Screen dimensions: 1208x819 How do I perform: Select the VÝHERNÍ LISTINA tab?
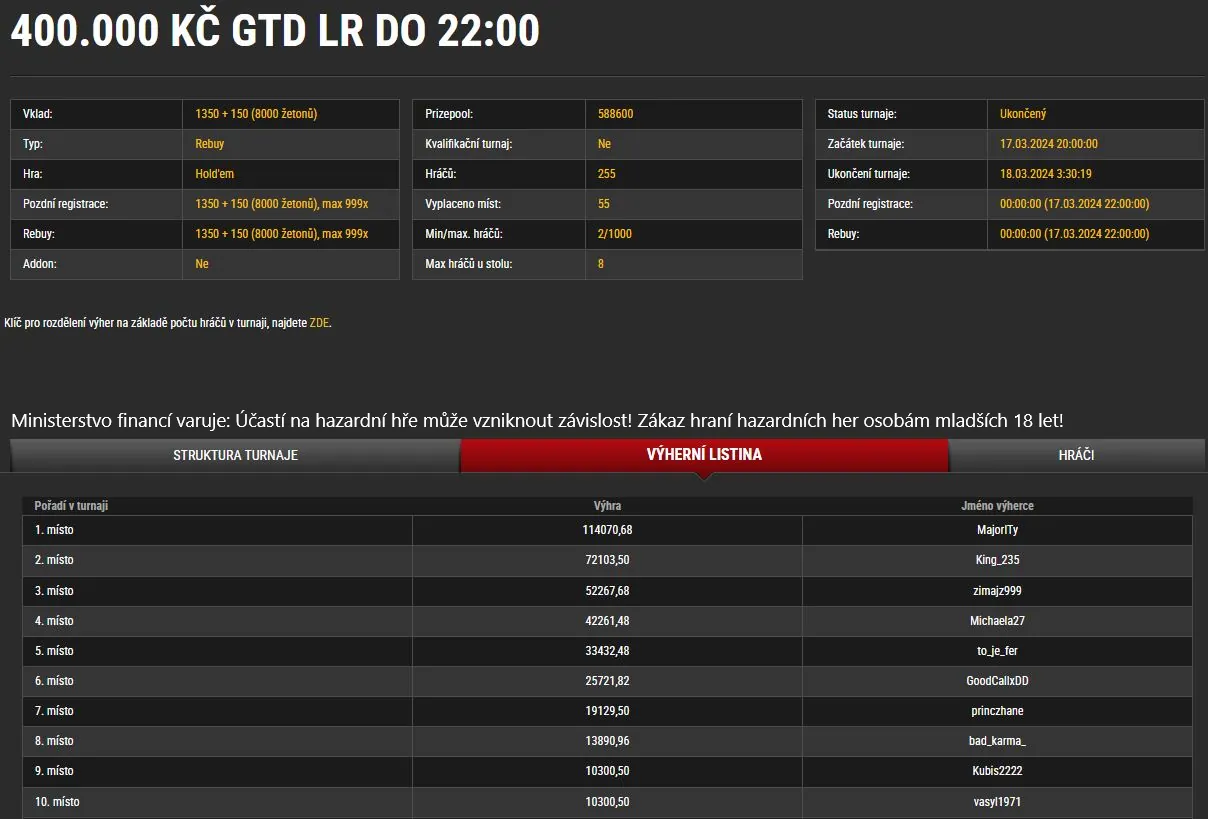[x=703, y=455]
